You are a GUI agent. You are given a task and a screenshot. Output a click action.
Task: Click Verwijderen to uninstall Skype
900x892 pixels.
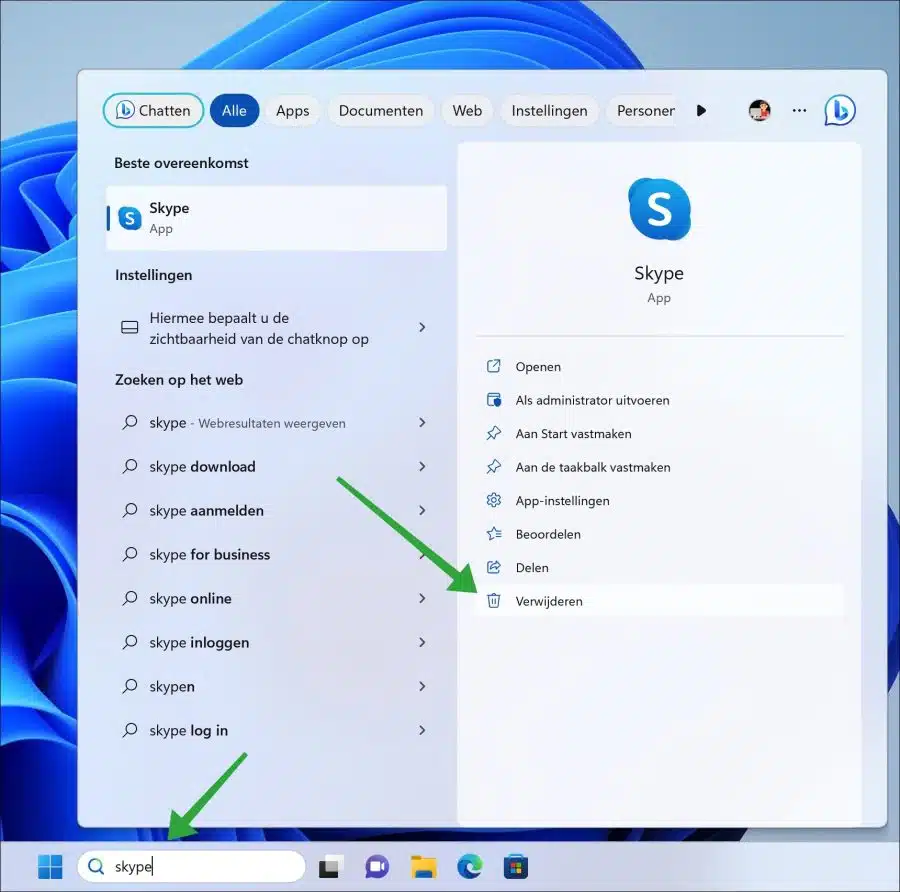pyautogui.click(x=660, y=601)
